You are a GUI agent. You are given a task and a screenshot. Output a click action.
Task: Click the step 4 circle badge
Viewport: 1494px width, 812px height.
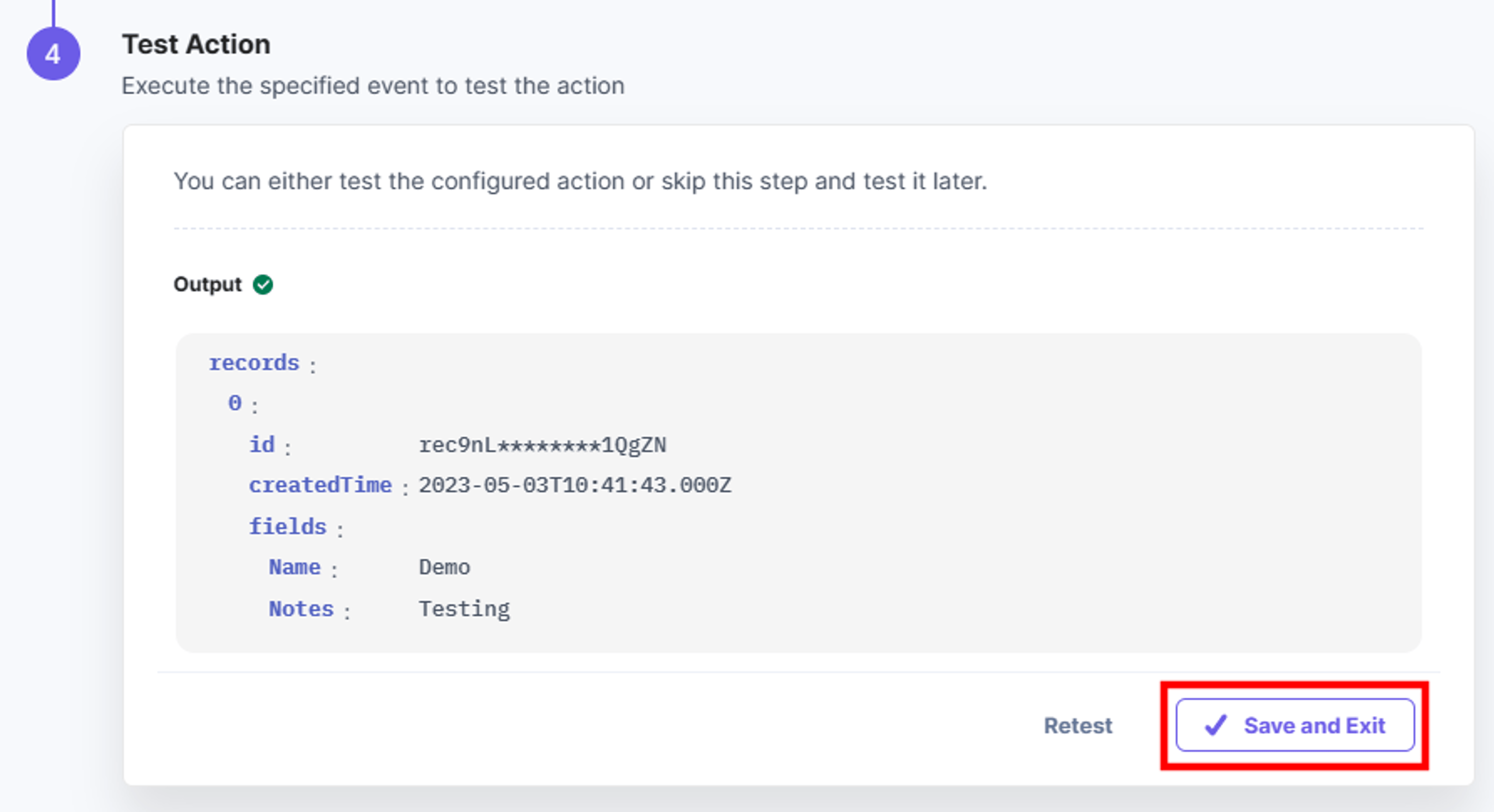53,54
